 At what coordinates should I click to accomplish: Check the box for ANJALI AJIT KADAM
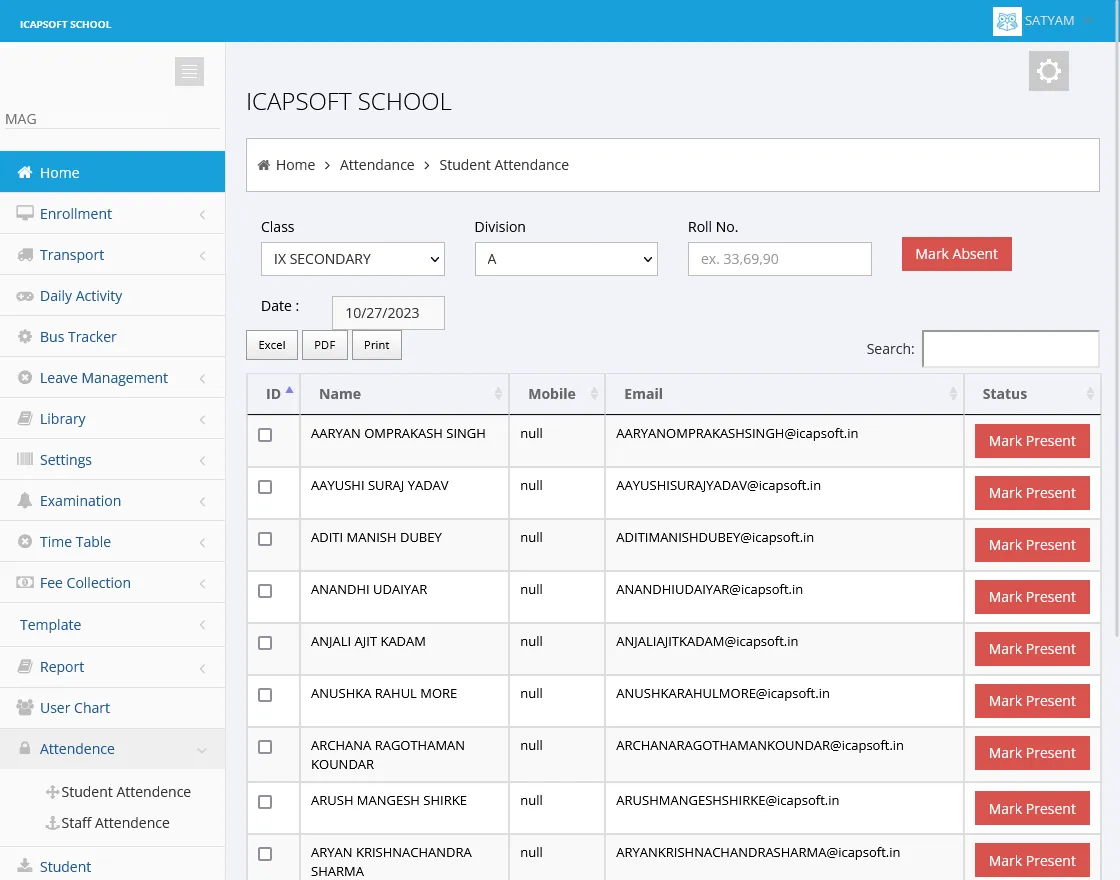265,643
